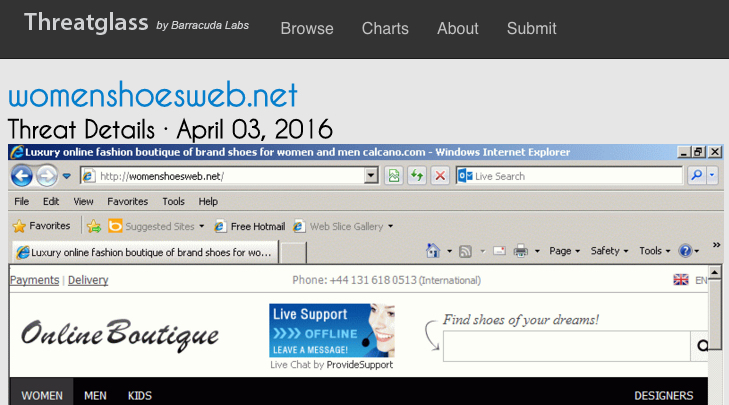The image size is (729, 405).
Task: Open the Safety dropdown menu
Action: click(609, 251)
